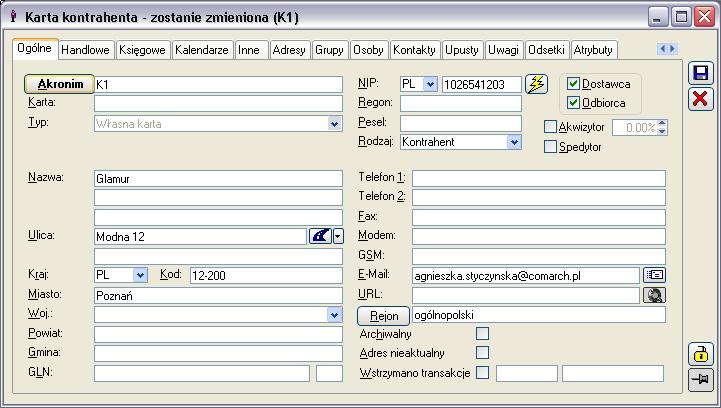Open the Odsetki tab

pyautogui.click(x=546, y=50)
